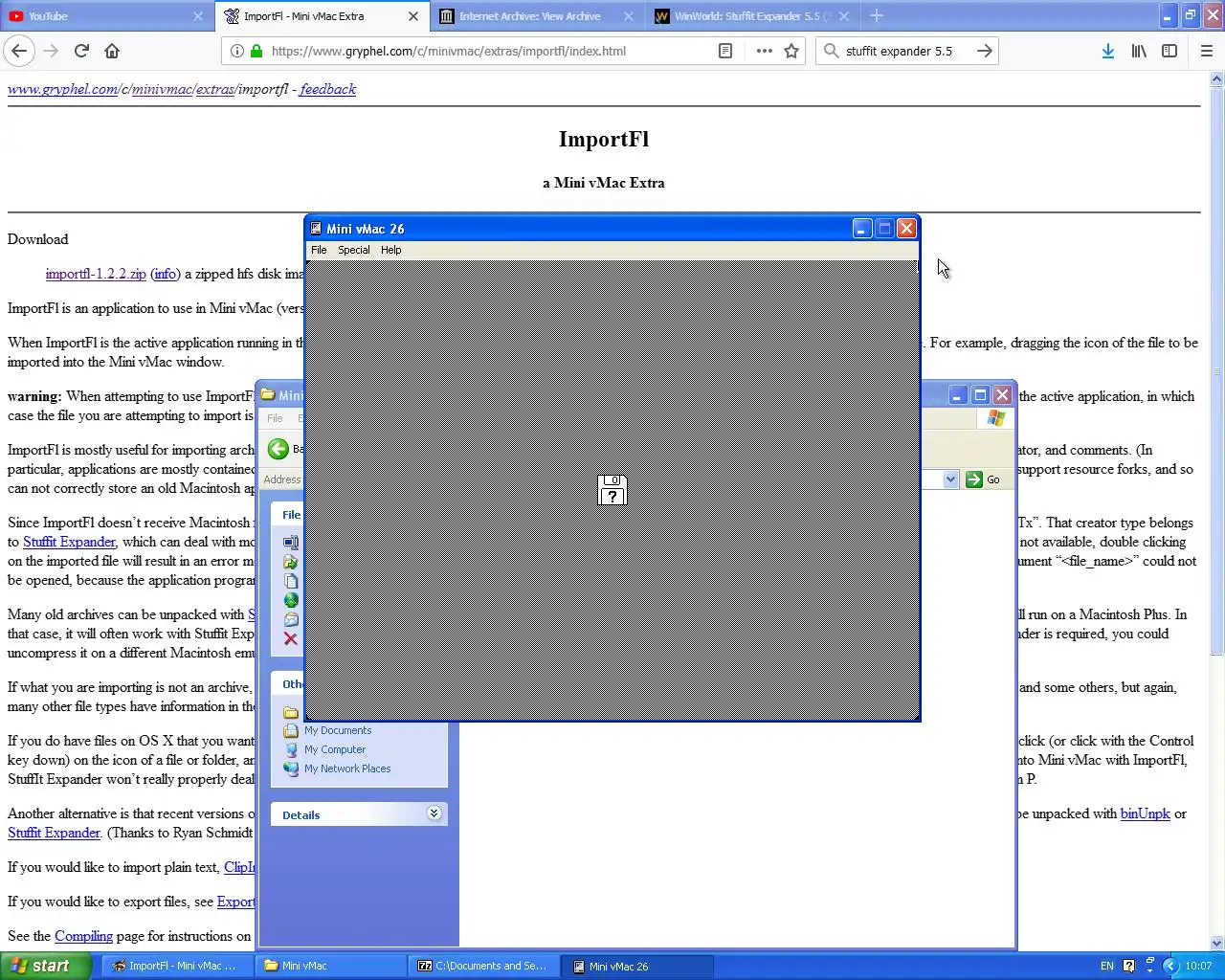Open Firefox library icon
The width and height of the screenshot is (1225, 980).
[1139, 51]
